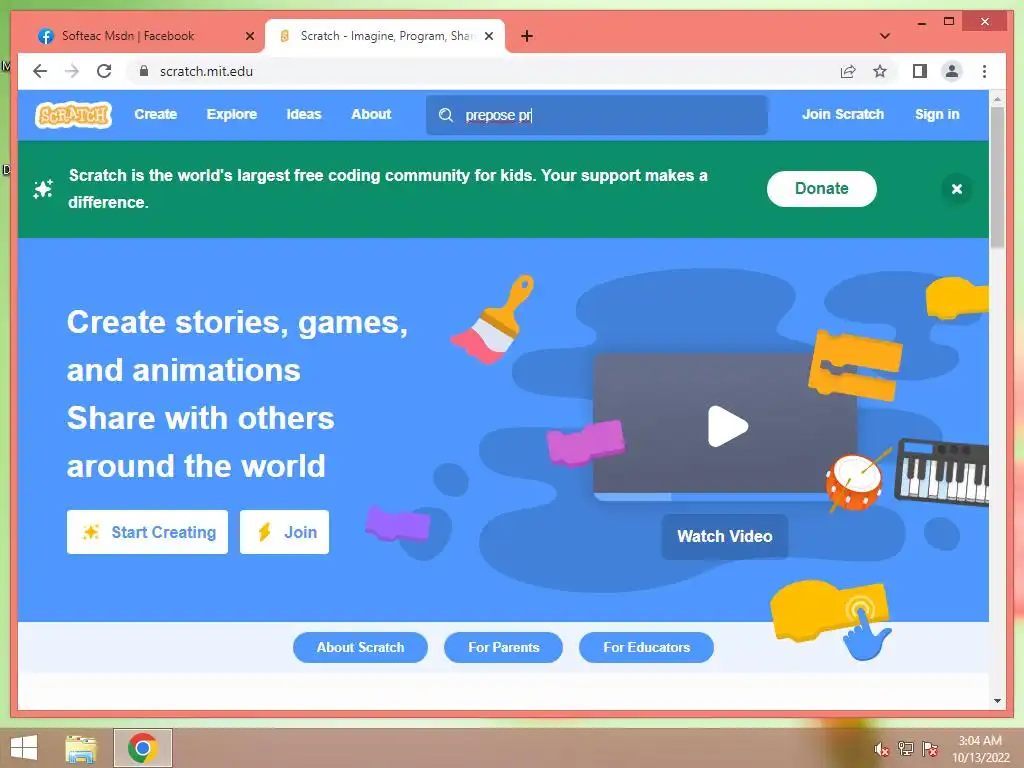Screen dimensions: 1024x768
Task: Click the Scratch logo
Action: pos(73,115)
